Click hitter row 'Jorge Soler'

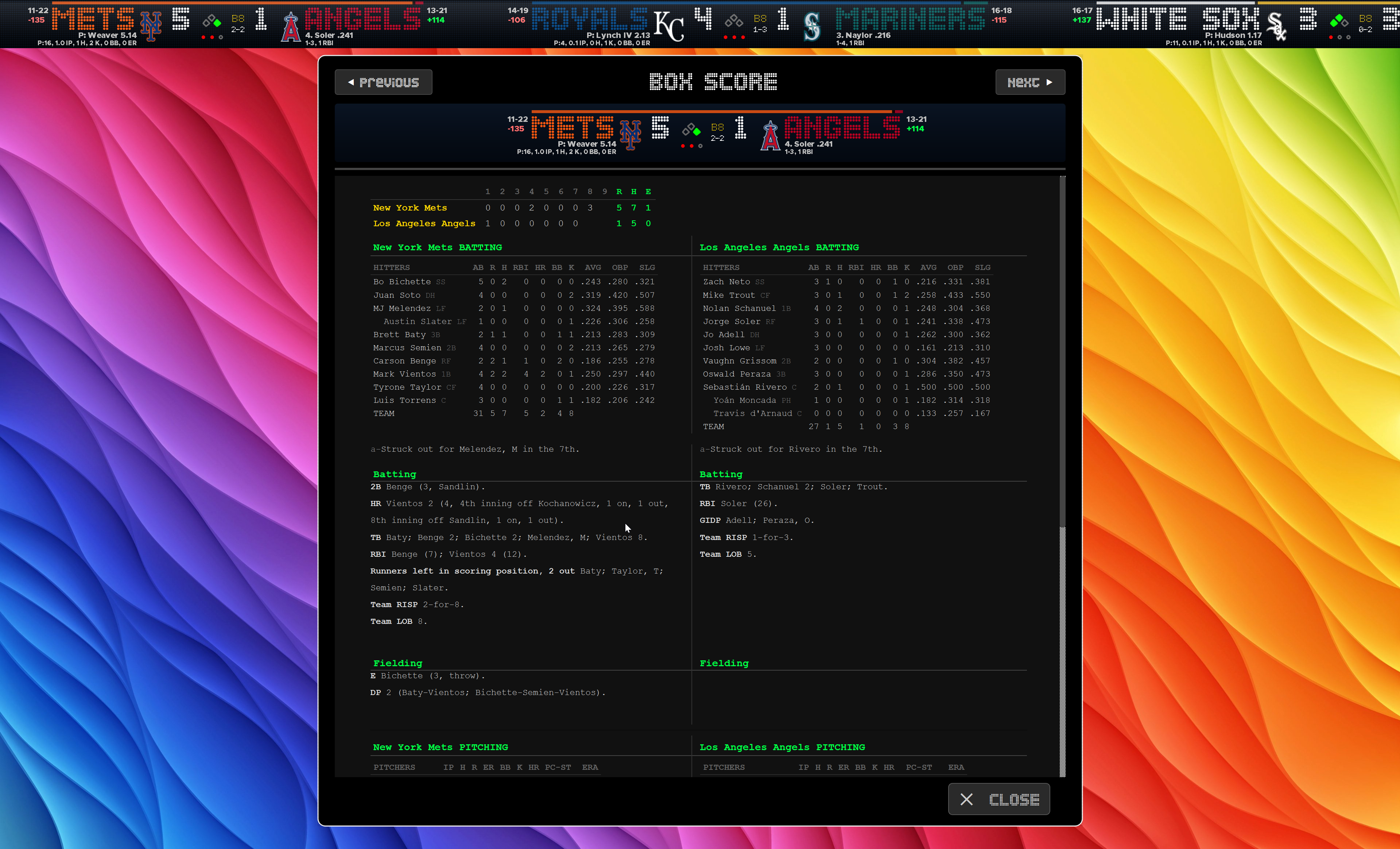pos(846,322)
